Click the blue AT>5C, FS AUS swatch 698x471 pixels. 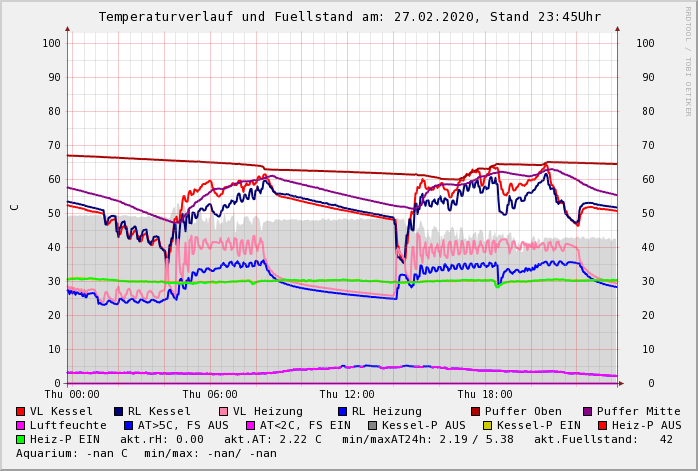pos(129,425)
